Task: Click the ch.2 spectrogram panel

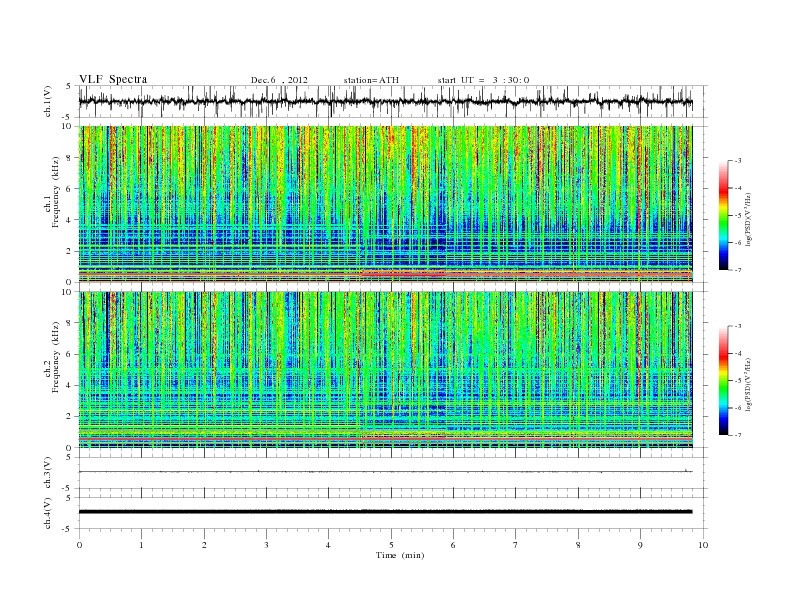Action: (x=386, y=369)
